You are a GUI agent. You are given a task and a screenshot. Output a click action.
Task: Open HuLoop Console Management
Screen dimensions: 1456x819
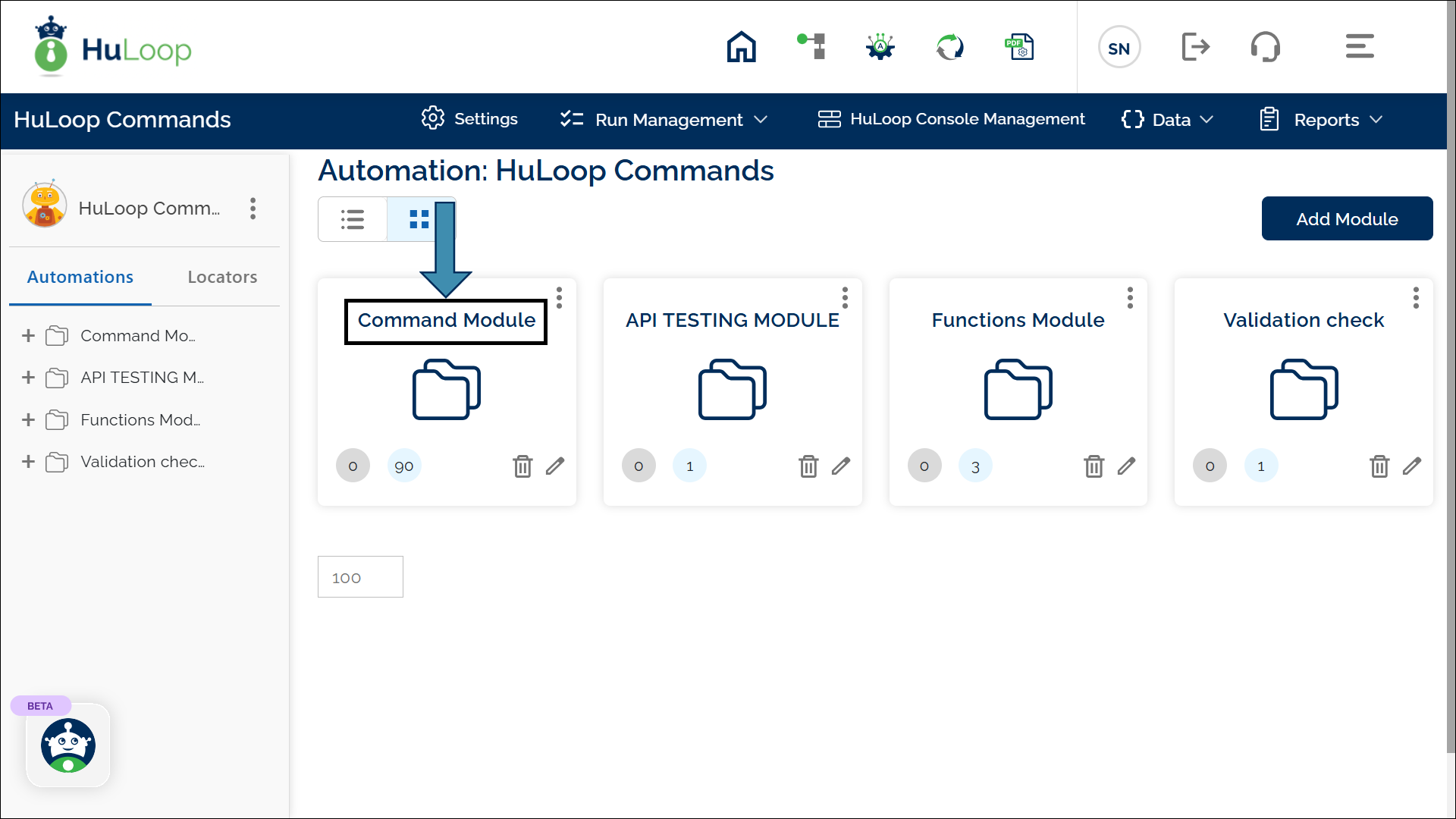(x=951, y=119)
